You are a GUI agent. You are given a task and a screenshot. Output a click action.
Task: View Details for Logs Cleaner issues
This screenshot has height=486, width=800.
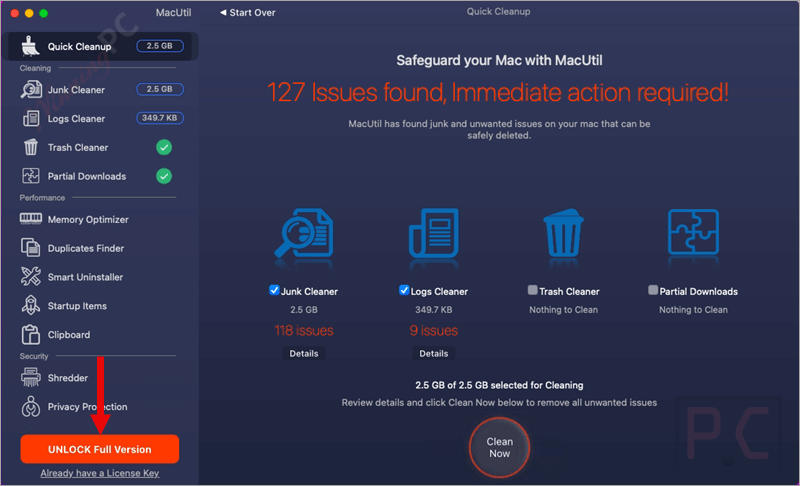click(x=434, y=353)
